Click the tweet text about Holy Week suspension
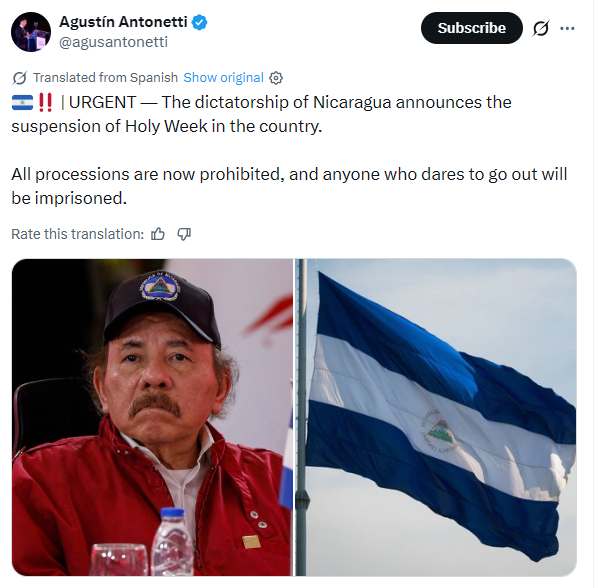This screenshot has width=601, height=588. [x=261, y=114]
